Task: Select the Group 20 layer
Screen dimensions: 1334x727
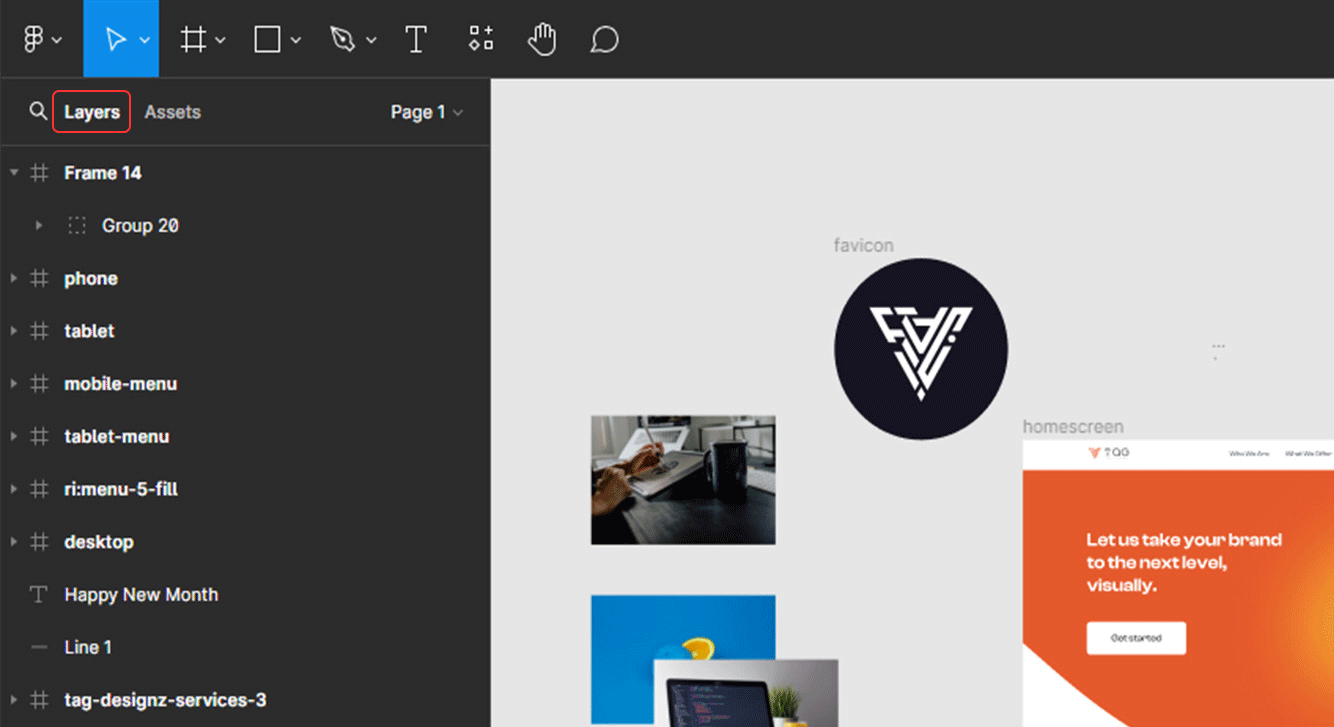Action: click(x=245, y=226)
